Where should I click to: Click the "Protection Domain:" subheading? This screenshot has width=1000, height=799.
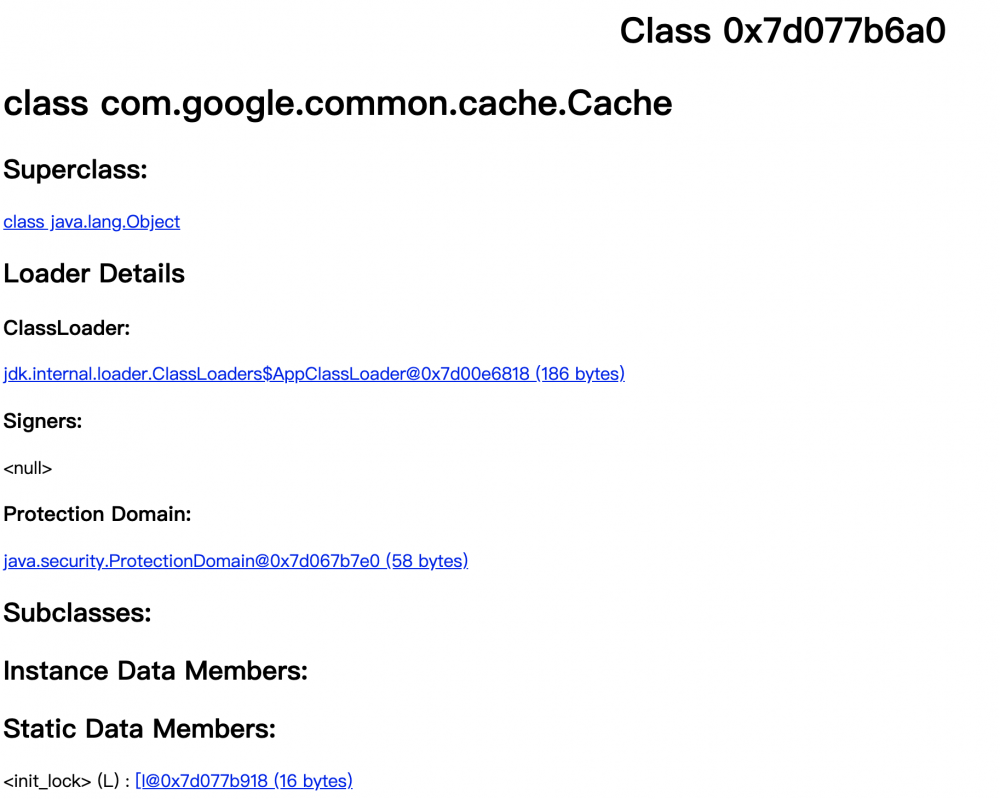(x=97, y=515)
